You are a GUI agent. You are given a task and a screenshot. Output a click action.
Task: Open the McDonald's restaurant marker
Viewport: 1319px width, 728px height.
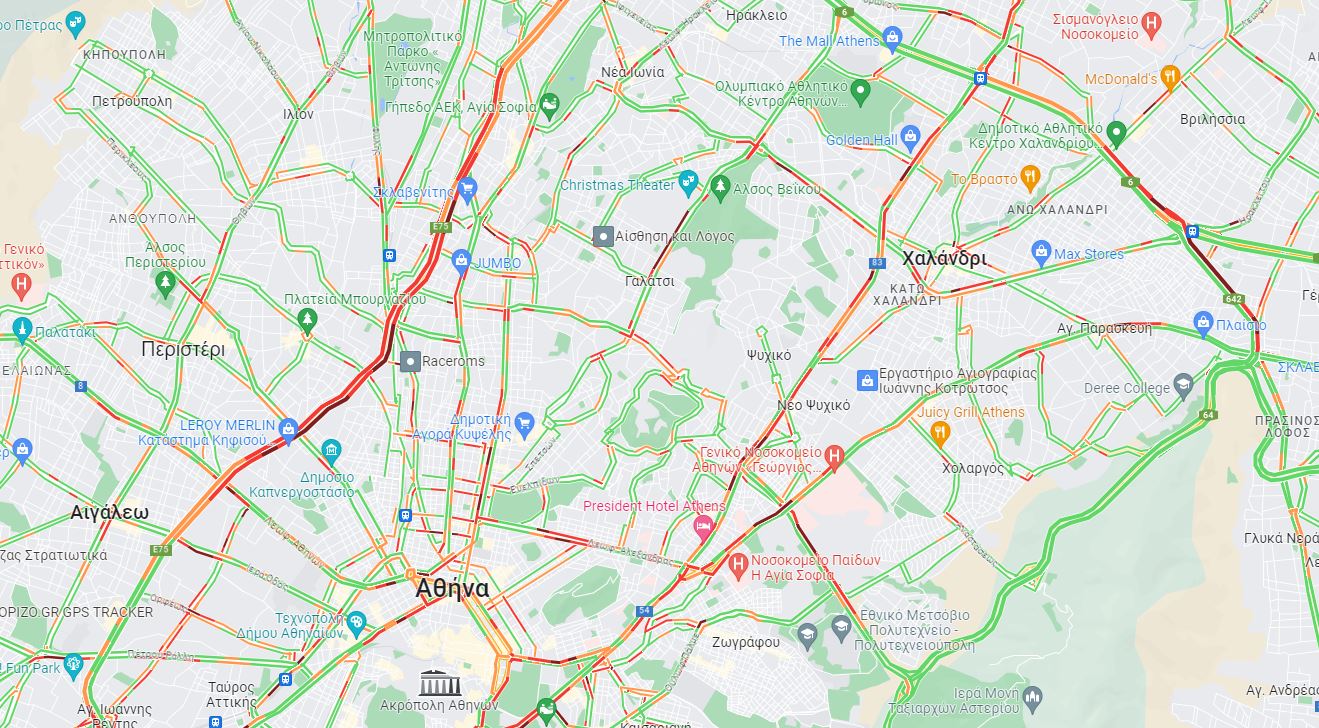1170,79
